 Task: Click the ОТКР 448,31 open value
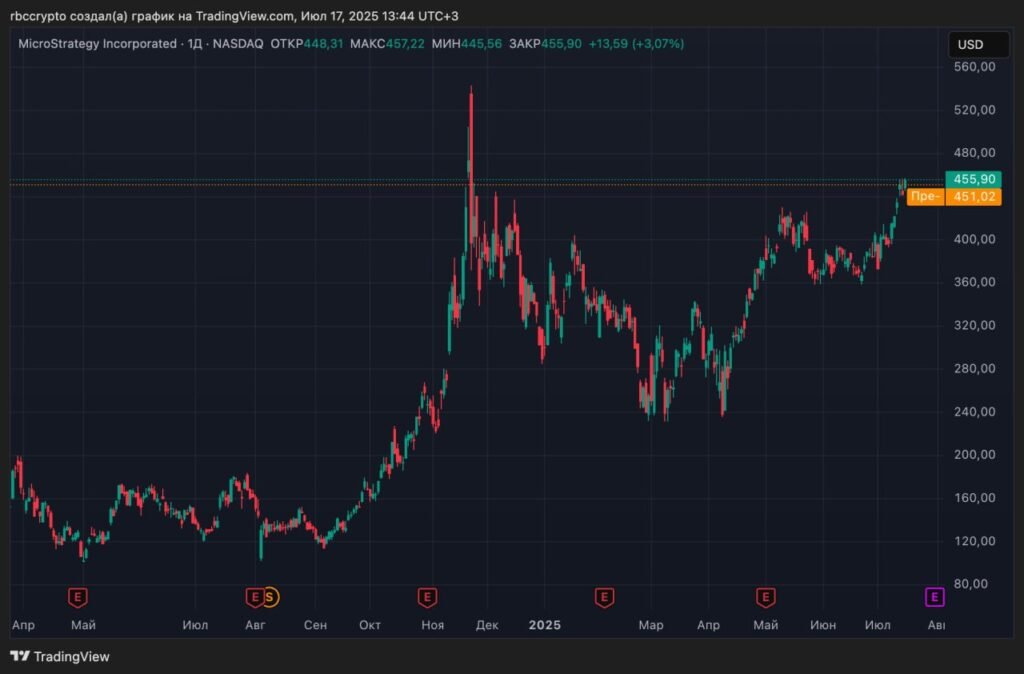point(306,44)
